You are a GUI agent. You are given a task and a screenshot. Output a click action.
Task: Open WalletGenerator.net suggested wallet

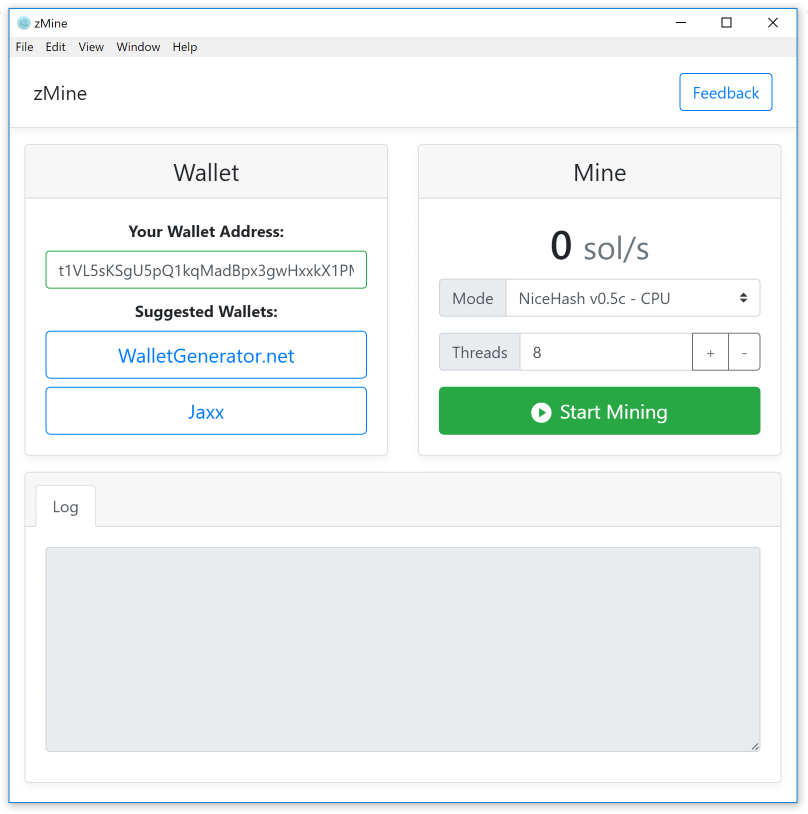coord(206,356)
